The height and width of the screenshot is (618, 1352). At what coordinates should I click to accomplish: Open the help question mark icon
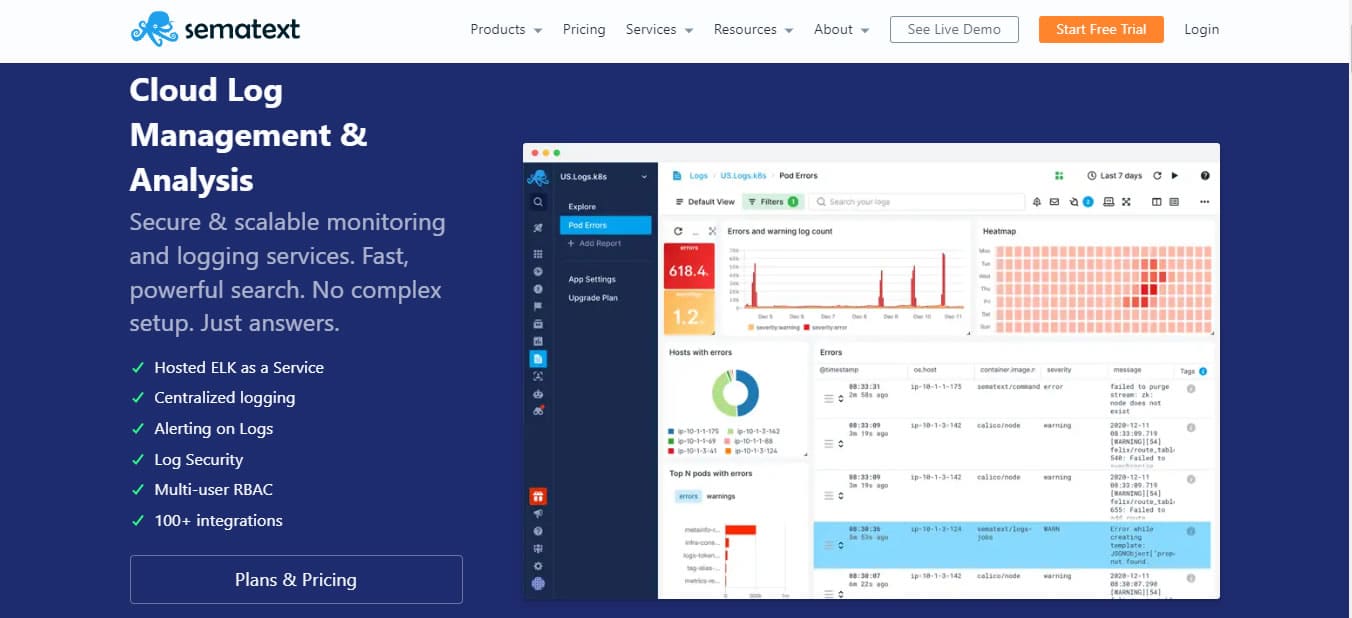pyautogui.click(x=1205, y=175)
